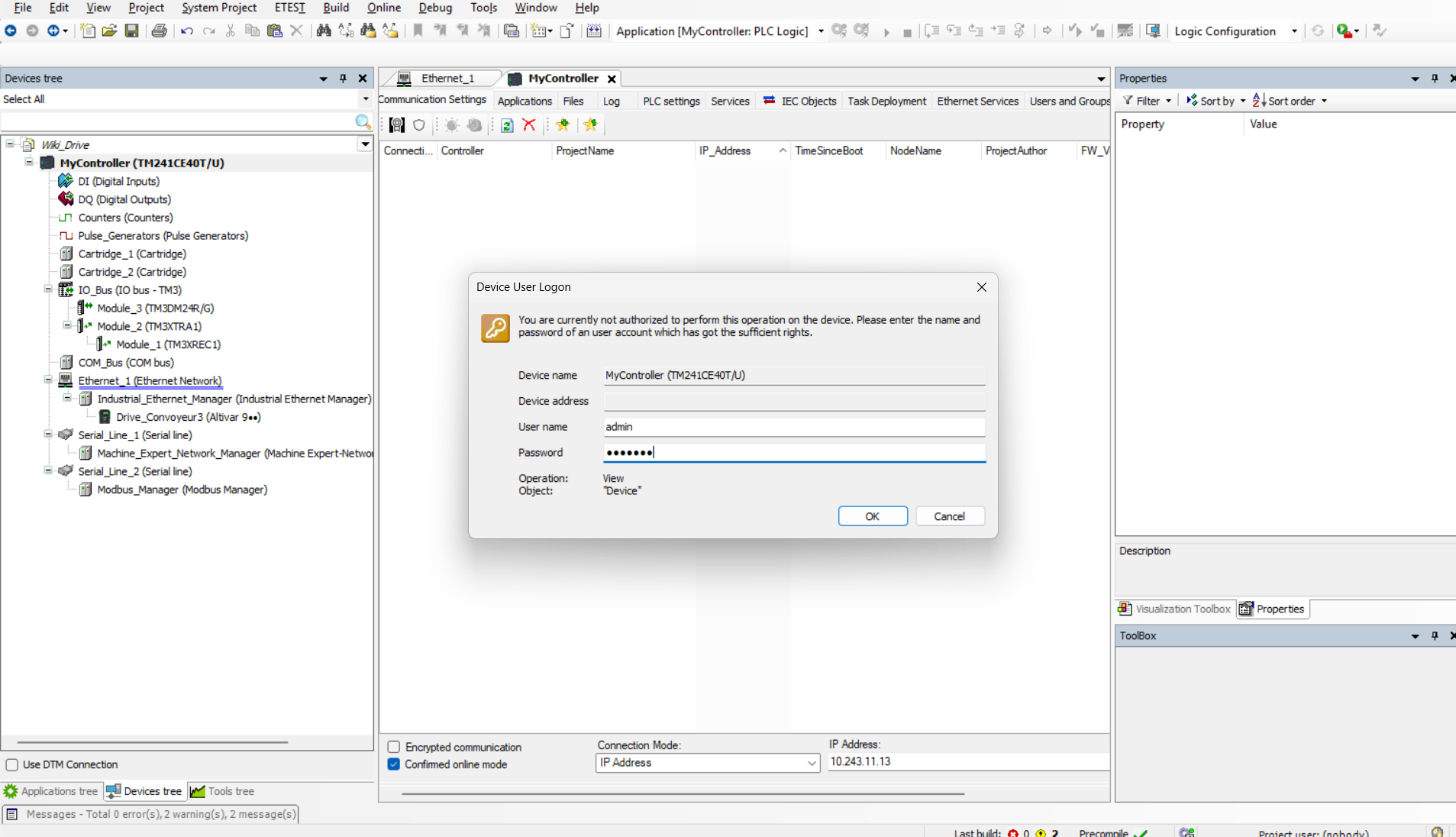Open the Online menu
1456x837 pixels.
click(383, 8)
